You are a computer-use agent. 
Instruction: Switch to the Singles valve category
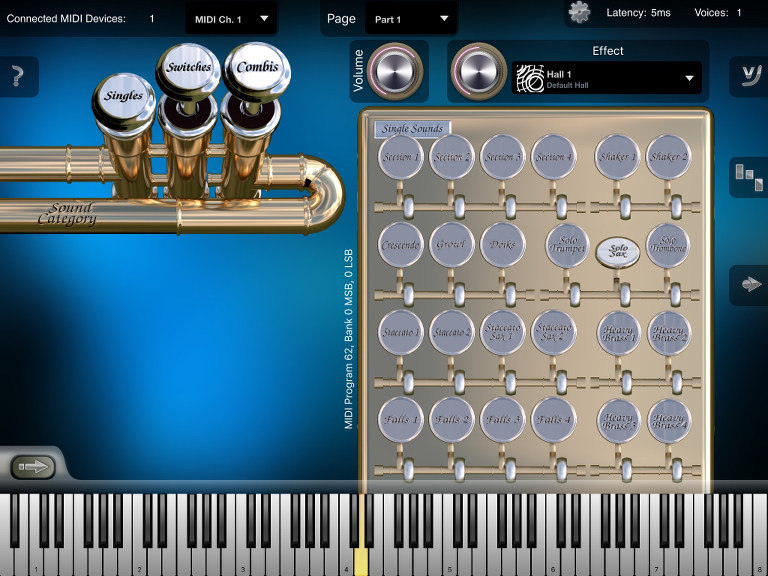tap(125, 96)
